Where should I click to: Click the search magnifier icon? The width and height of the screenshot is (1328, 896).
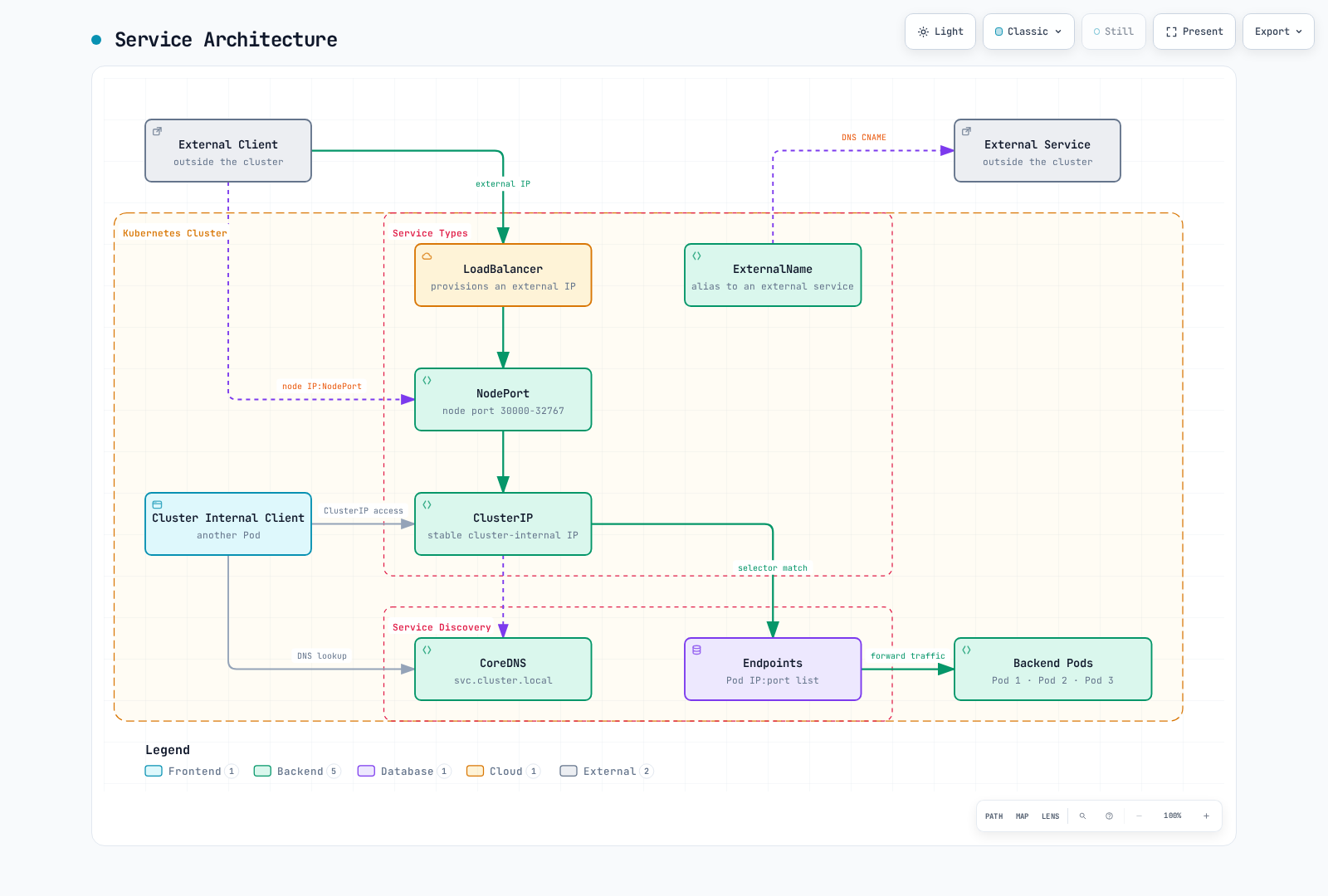tap(1082, 816)
